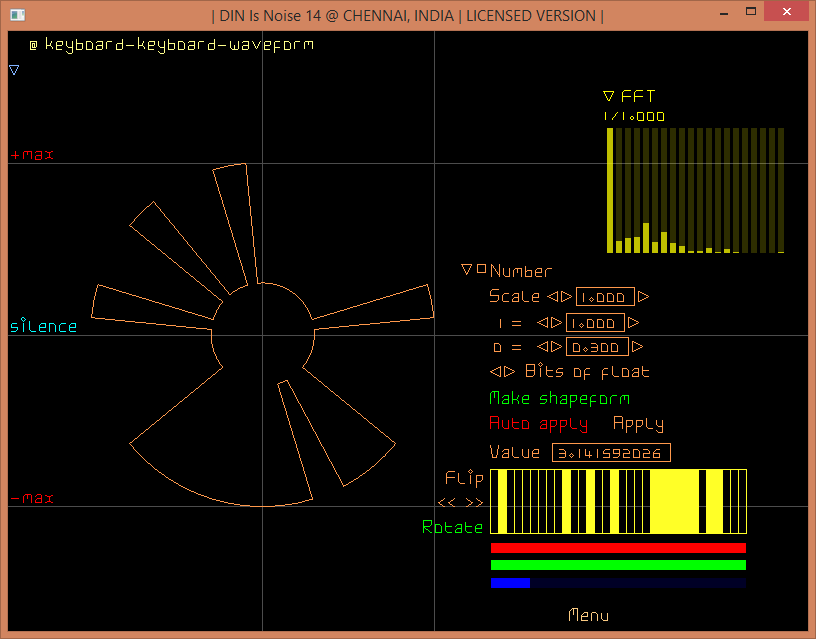This screenshot has width=816, height=639.
Task: Collapse the FFT panel triangle
Action: [x=608, y=96]
